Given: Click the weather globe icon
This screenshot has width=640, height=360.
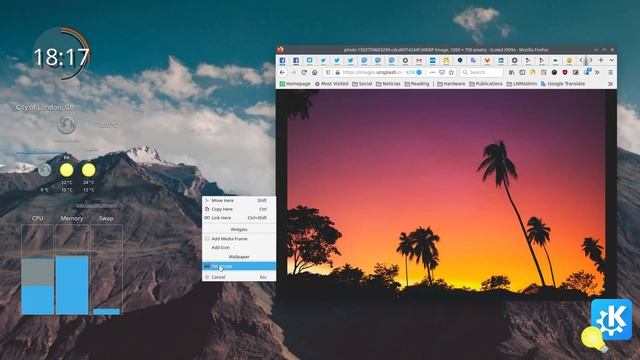Looking at the screenshot, I should click(x=67, y=125).
